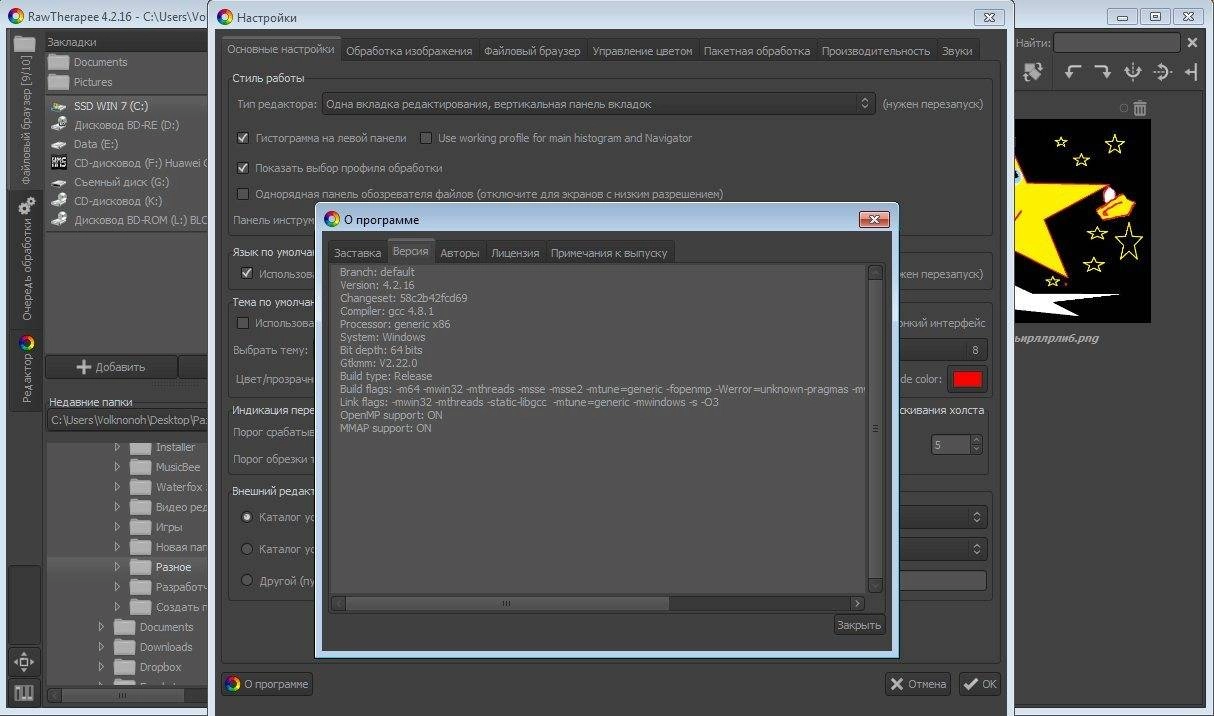Click the trash icon above the thumbnail

(x=1140, y=108)
